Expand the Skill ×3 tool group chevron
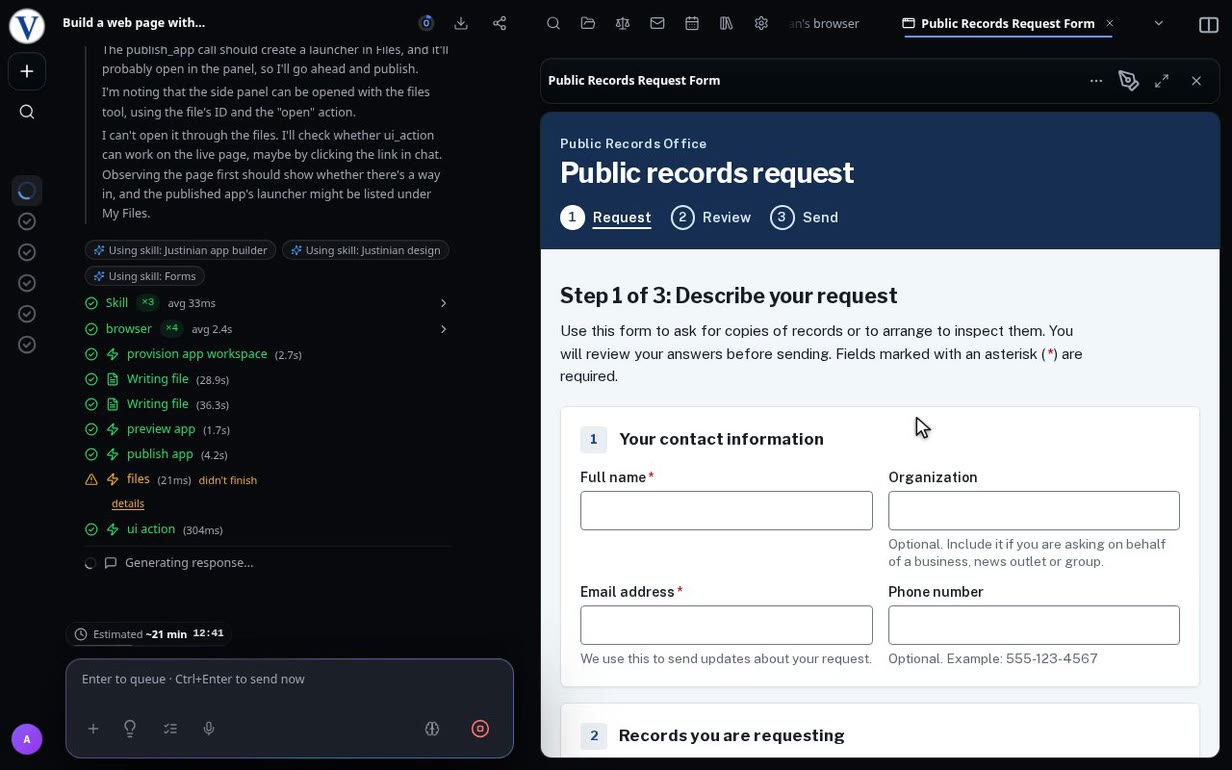The width and height of the screenshot is (1232, 770). point(443,303)
